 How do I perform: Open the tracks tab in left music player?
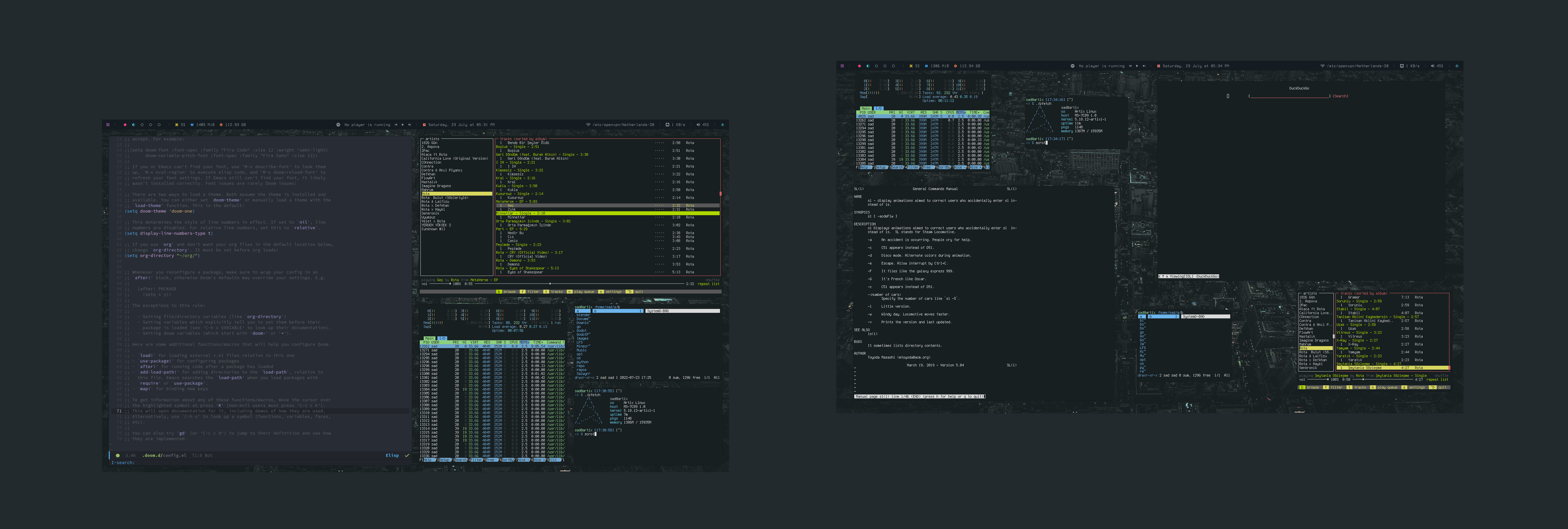tap(553, 292)
